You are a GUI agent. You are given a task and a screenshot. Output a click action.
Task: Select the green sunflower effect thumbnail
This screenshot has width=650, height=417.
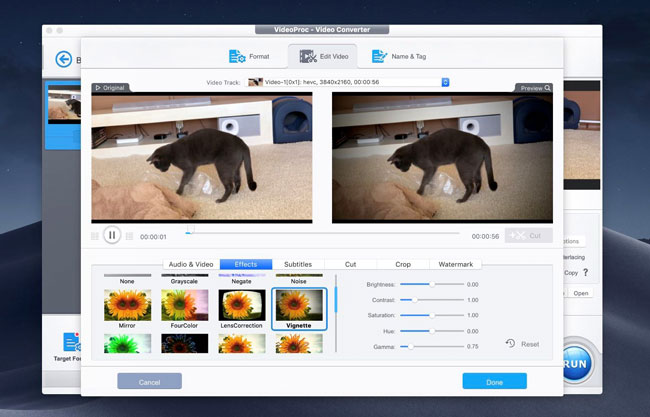(127, 344)
